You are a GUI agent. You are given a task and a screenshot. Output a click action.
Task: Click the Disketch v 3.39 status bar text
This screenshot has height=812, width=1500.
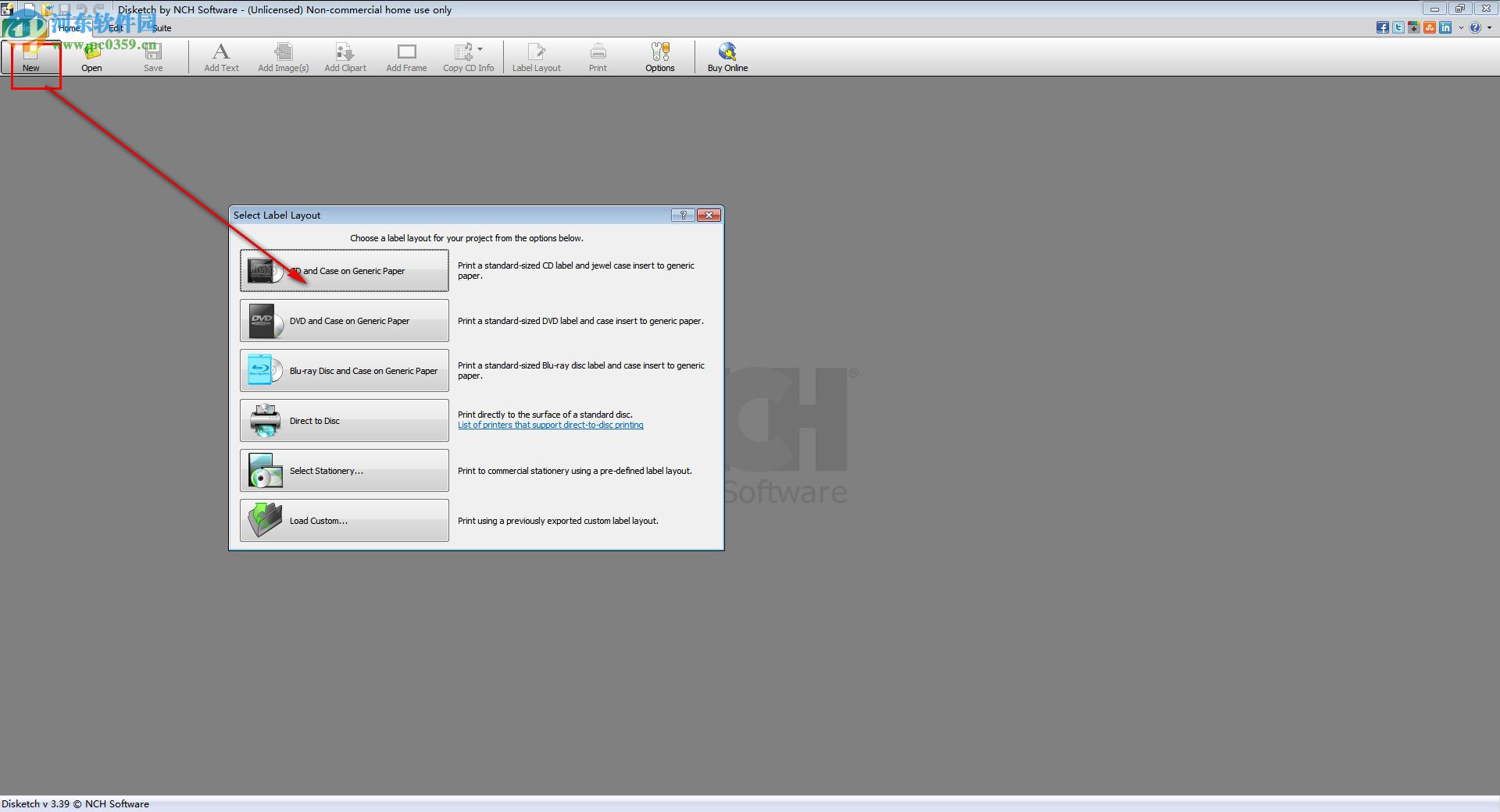tap(75, 803)
